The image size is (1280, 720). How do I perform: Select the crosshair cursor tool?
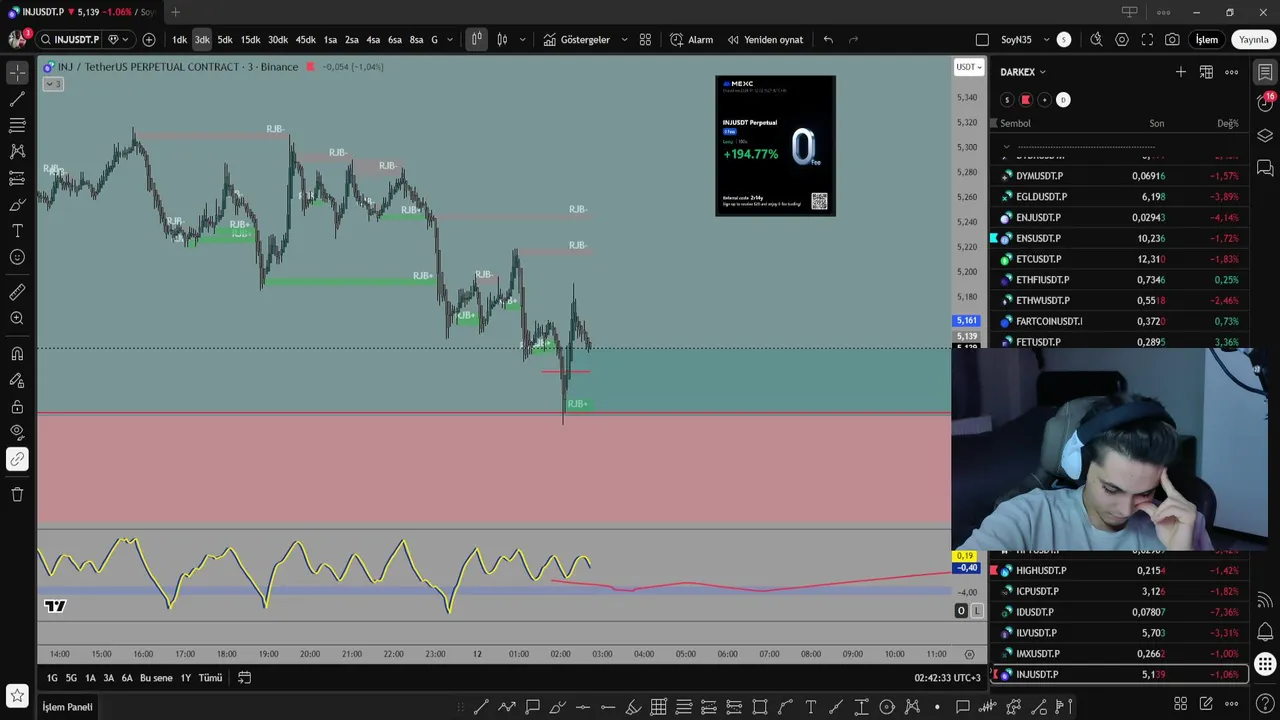[17, 73]
